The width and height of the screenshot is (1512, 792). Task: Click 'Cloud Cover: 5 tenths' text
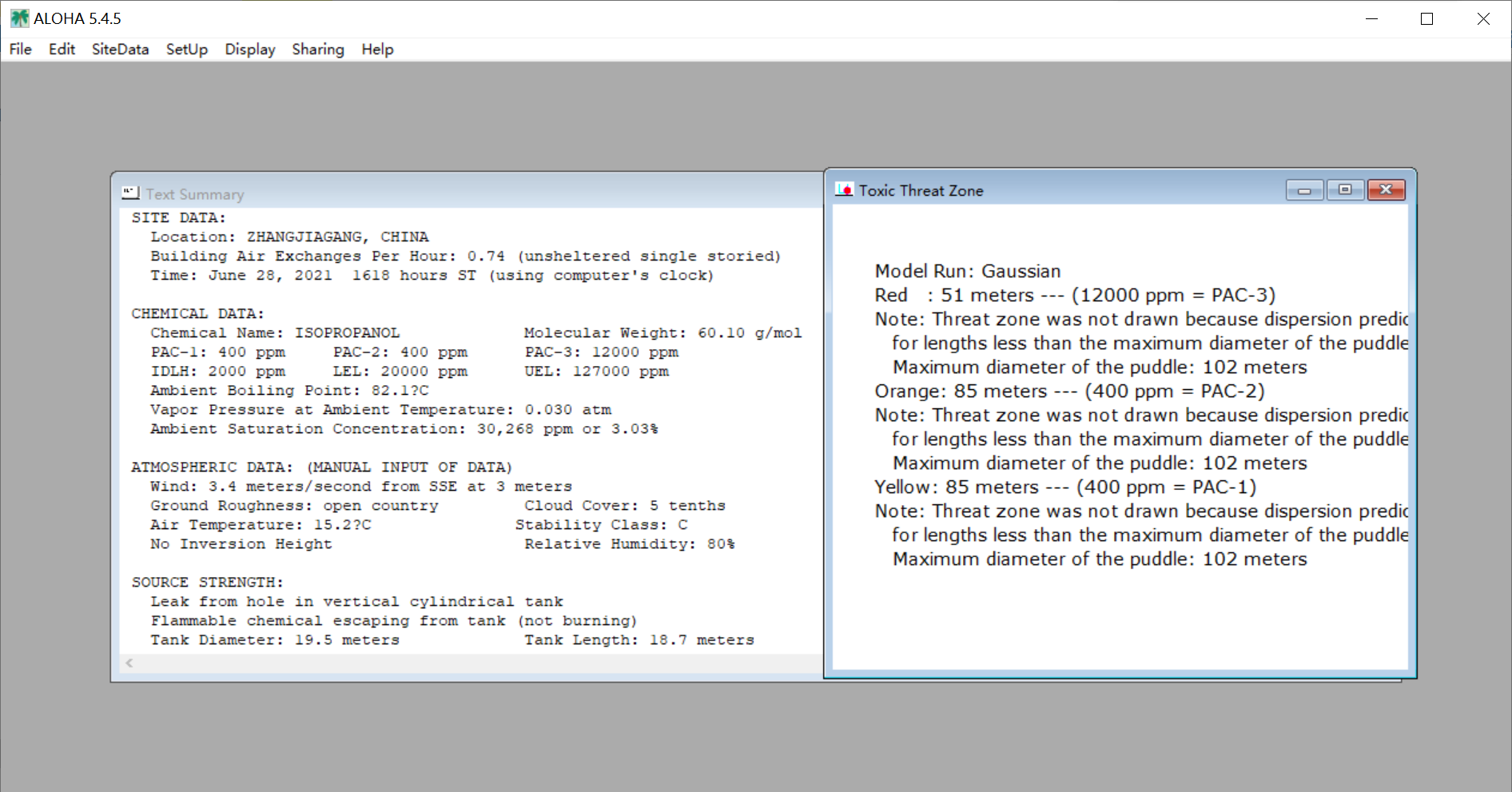pyautogui.click(x=625, y=505)
